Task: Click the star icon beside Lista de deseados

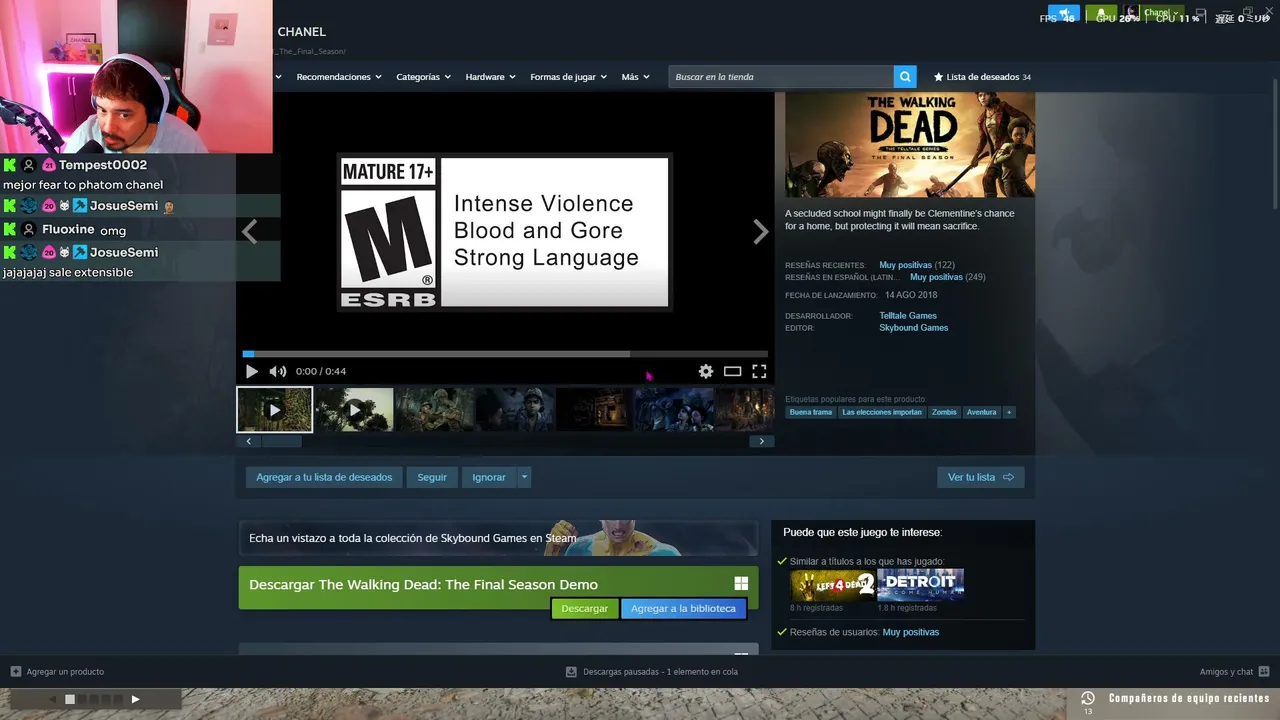Action: (938, 77)
